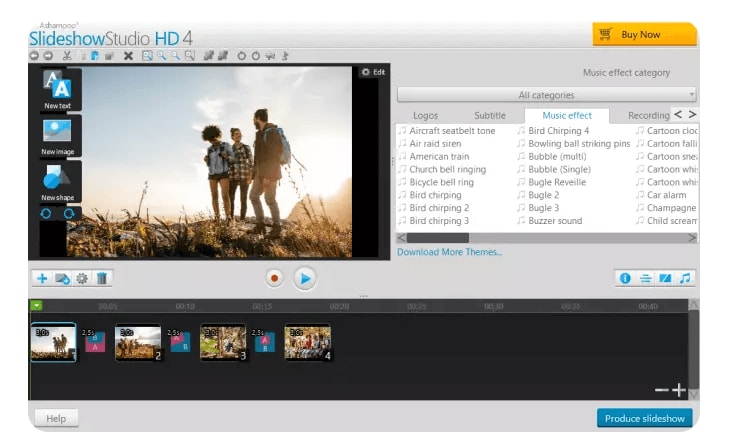
Task: Click the scissors cut icon
Action: click(67, 56)
